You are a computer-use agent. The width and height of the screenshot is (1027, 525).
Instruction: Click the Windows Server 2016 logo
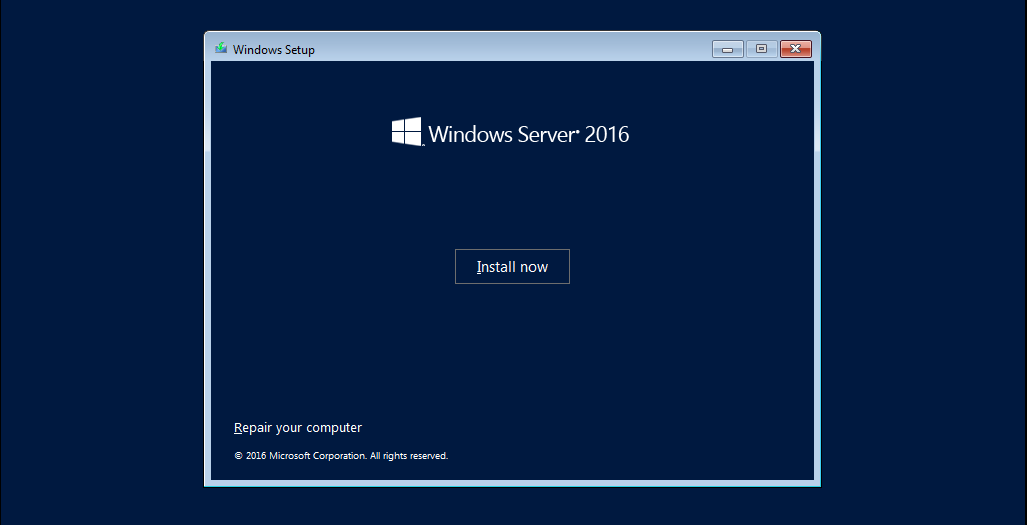point(510,133)
